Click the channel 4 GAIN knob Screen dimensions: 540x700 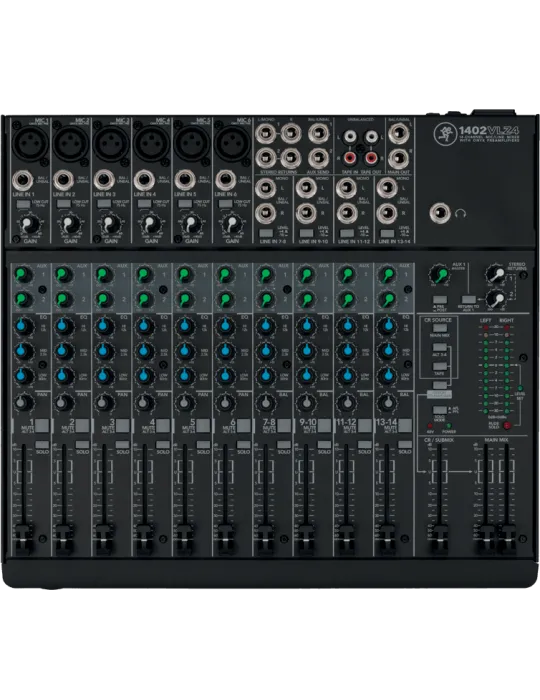coord(150,223)
